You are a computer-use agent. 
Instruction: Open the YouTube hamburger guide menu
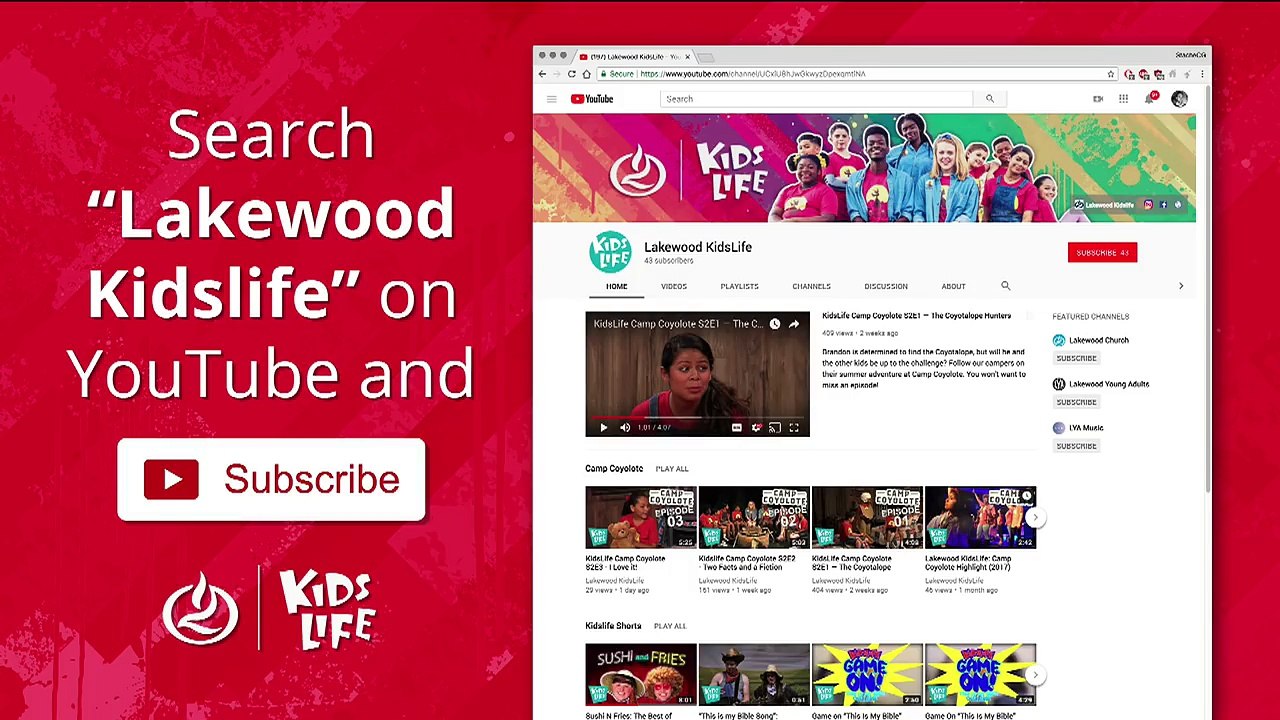tap(551, 99)
